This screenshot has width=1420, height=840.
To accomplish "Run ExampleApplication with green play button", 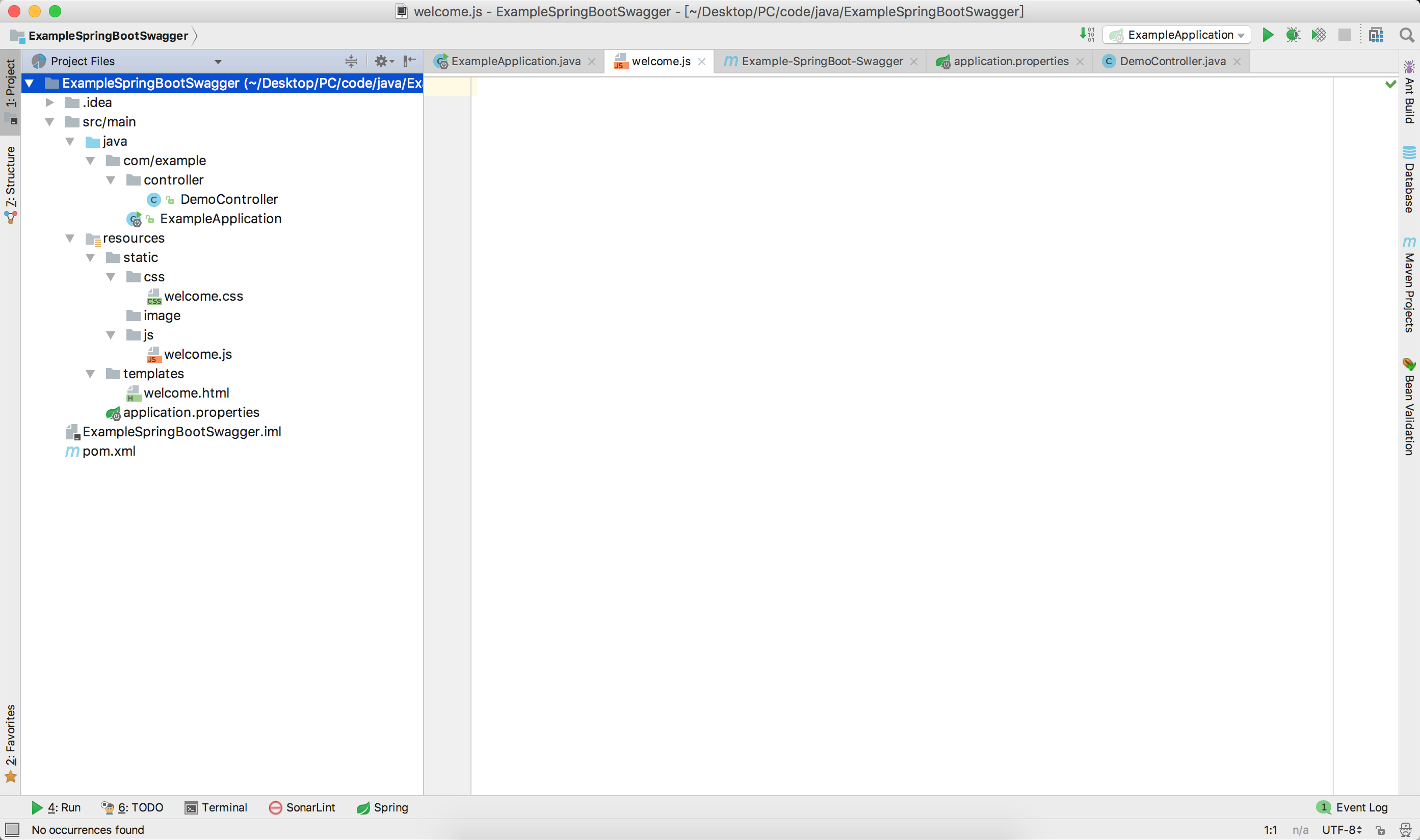I will [1268, 35].
